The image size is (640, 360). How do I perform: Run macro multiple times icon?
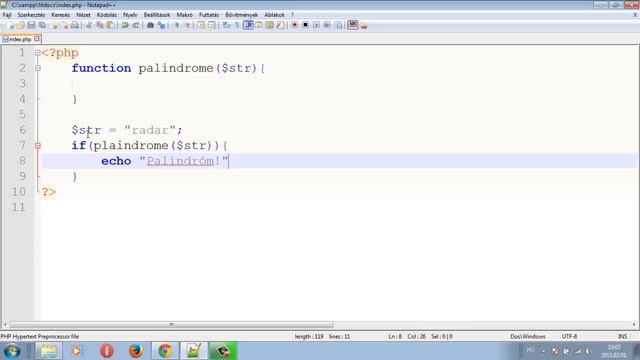point(327,25)
